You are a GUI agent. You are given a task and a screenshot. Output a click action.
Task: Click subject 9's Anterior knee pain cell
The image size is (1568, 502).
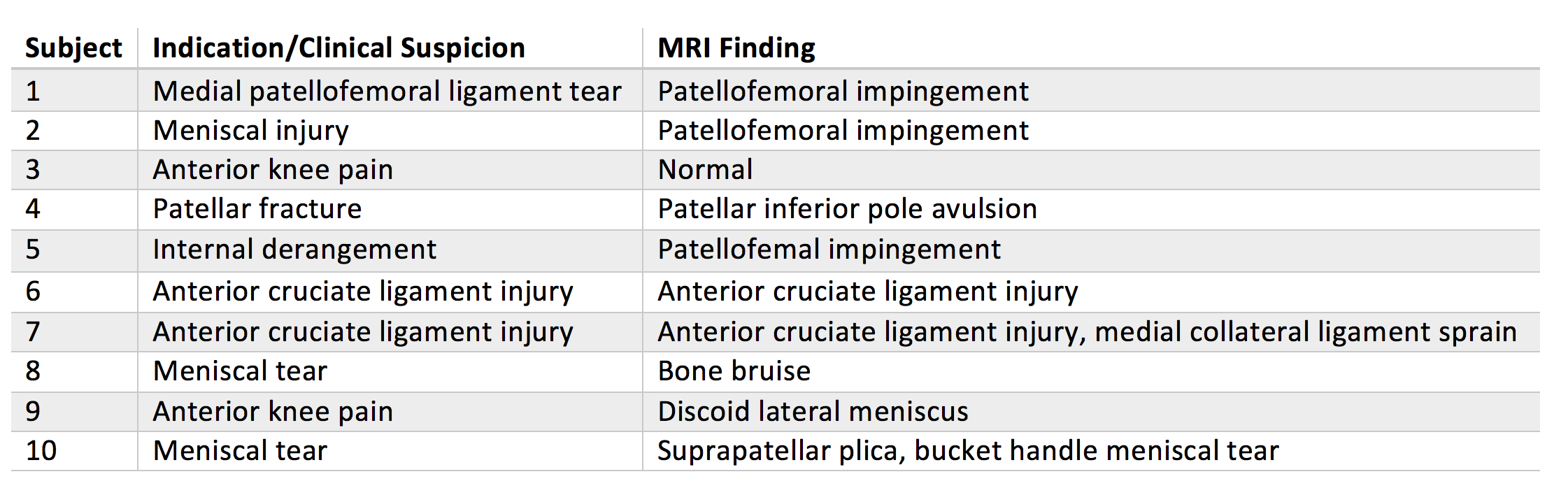click(273, 412)
